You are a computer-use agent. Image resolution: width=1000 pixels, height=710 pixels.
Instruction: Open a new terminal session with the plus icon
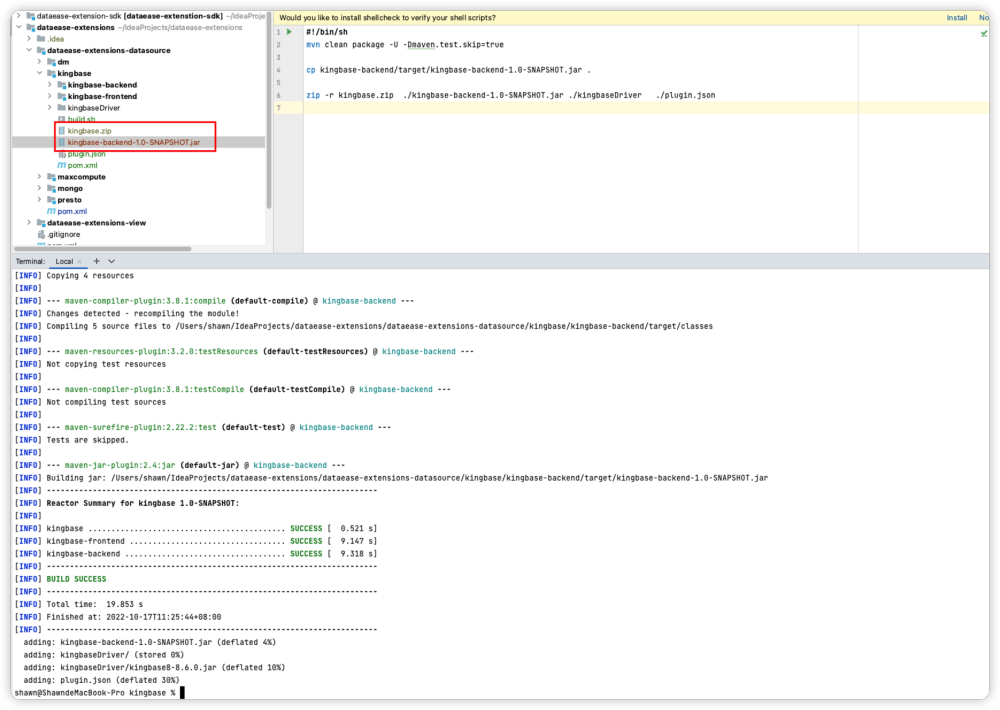96,261
